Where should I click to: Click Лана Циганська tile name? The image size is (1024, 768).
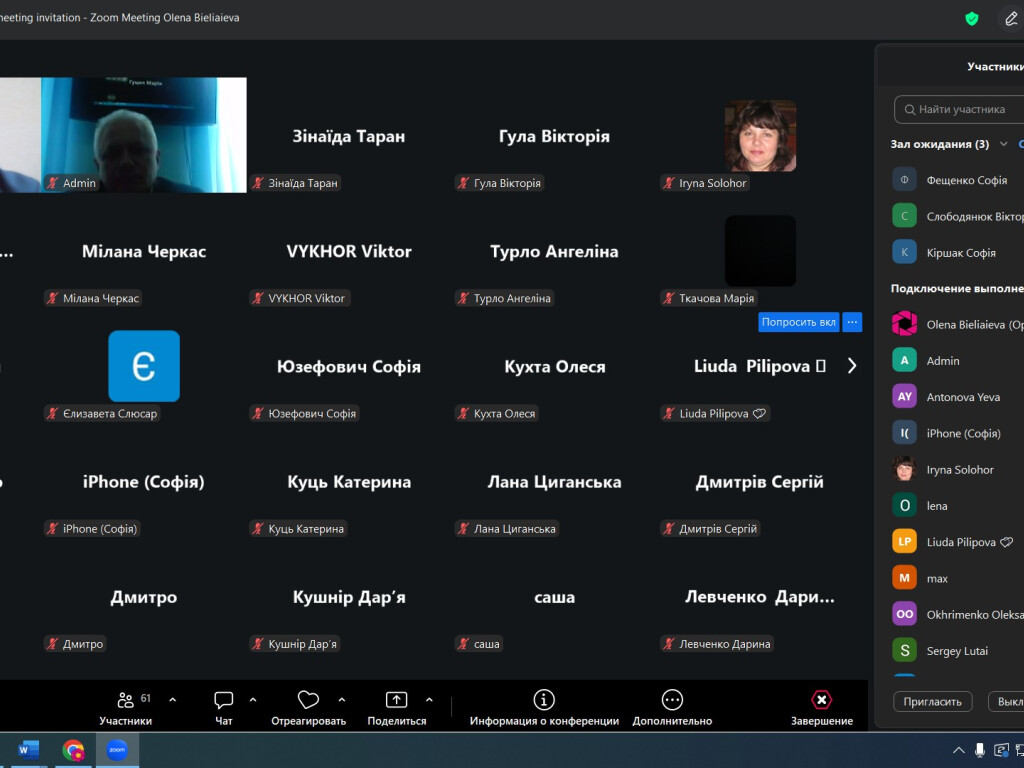(x=554, y=482)
